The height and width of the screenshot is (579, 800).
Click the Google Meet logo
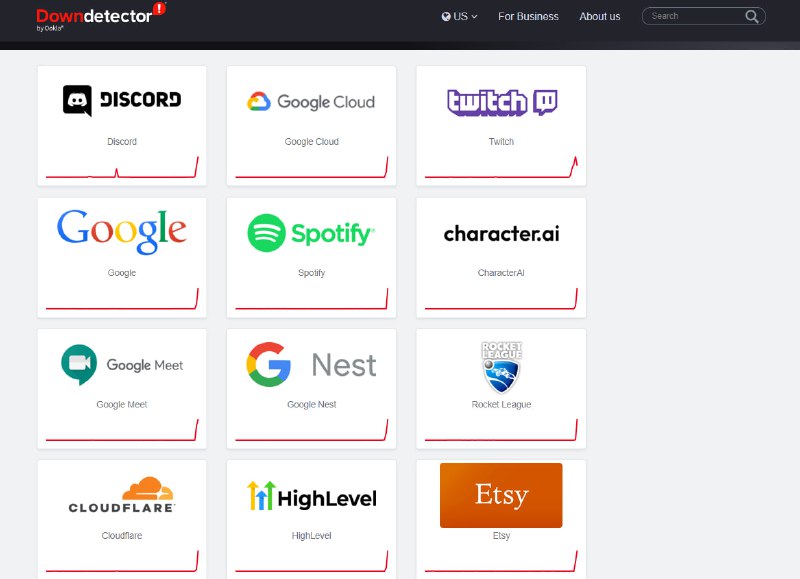122,364
